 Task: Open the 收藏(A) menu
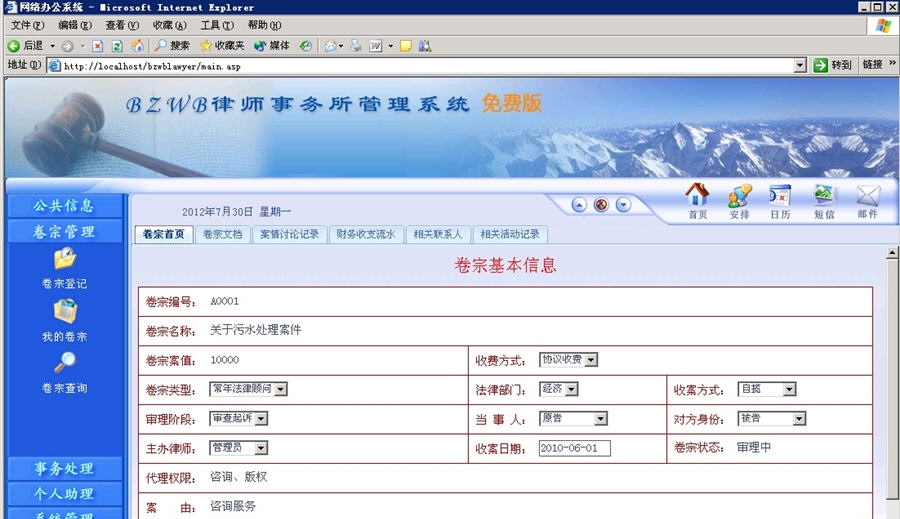(169, 25)
